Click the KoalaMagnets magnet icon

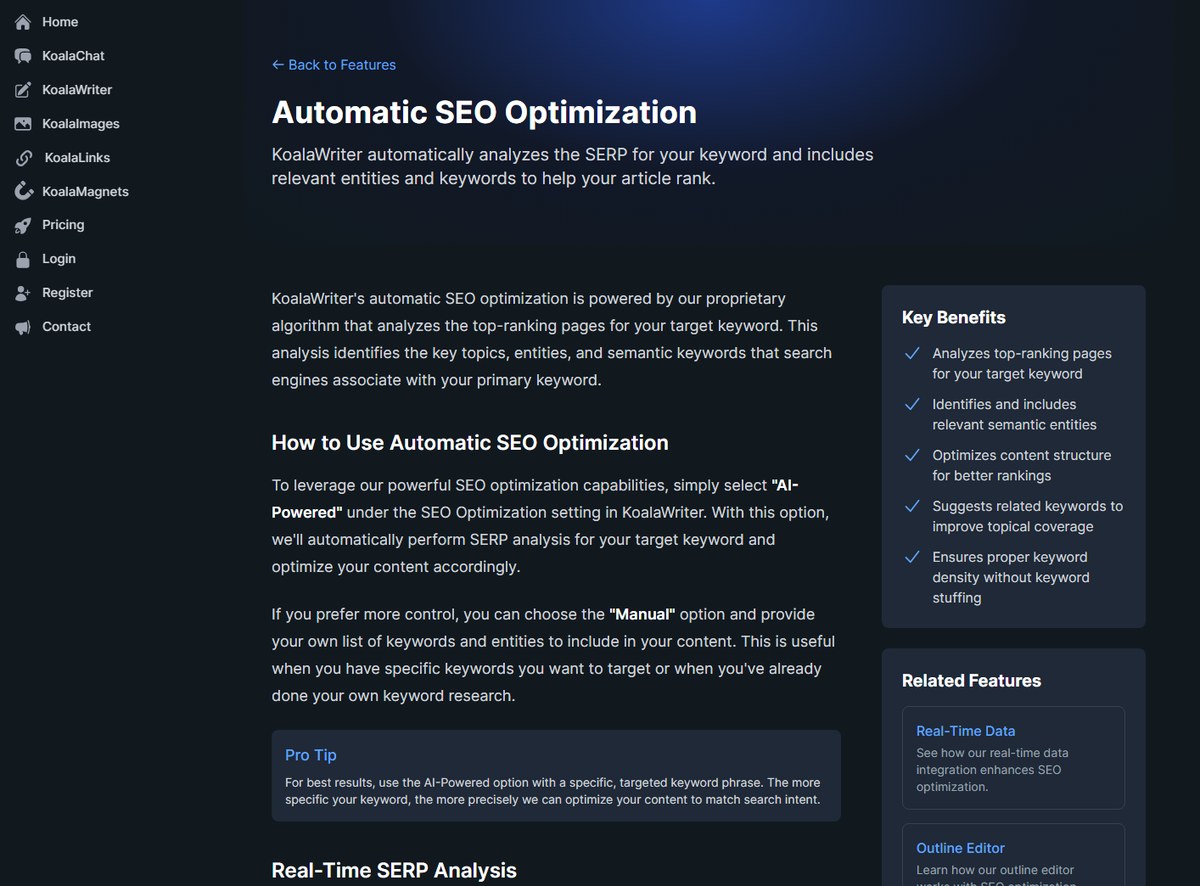point(23,191)
